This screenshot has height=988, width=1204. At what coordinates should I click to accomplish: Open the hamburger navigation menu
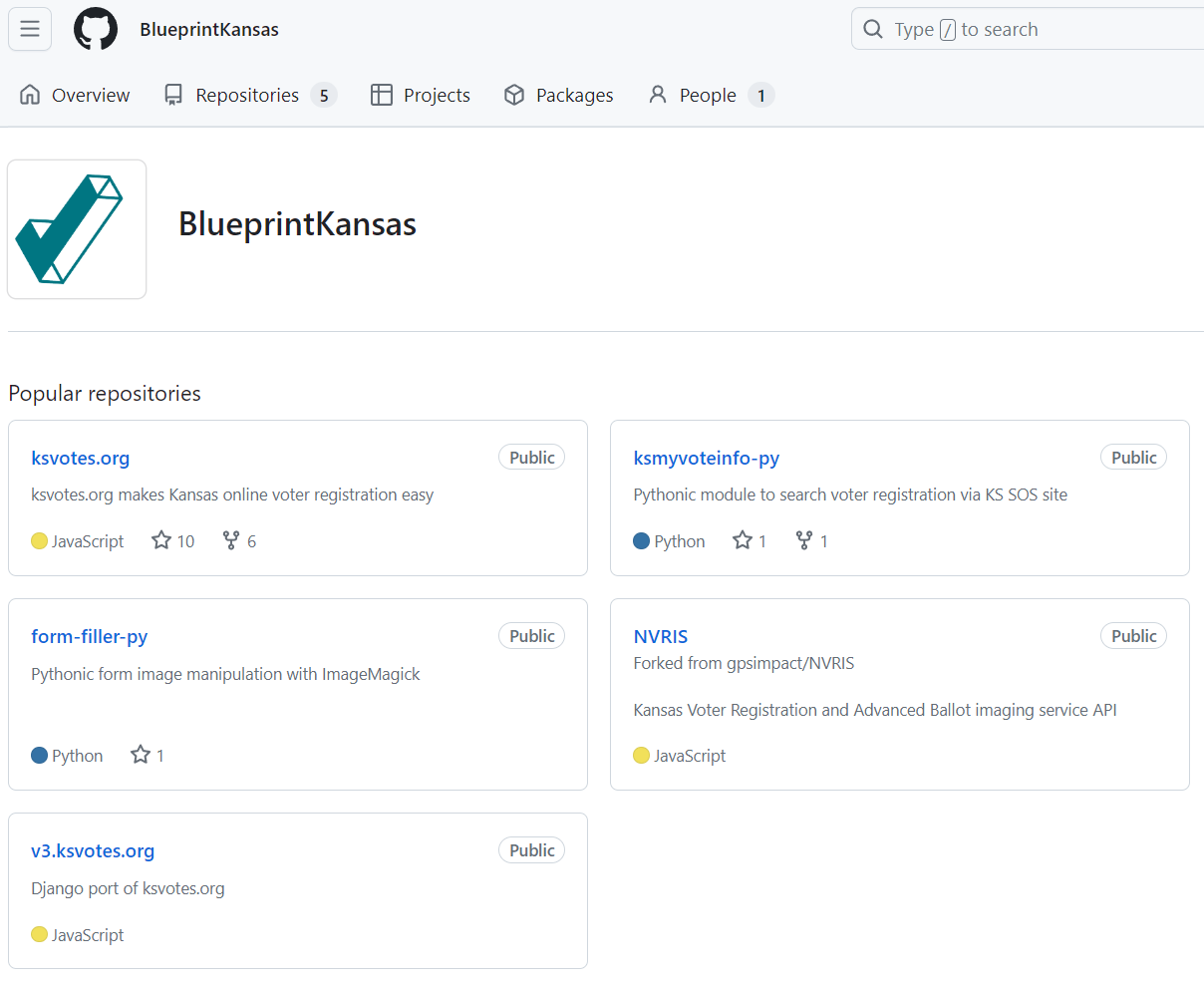(30, 29)
